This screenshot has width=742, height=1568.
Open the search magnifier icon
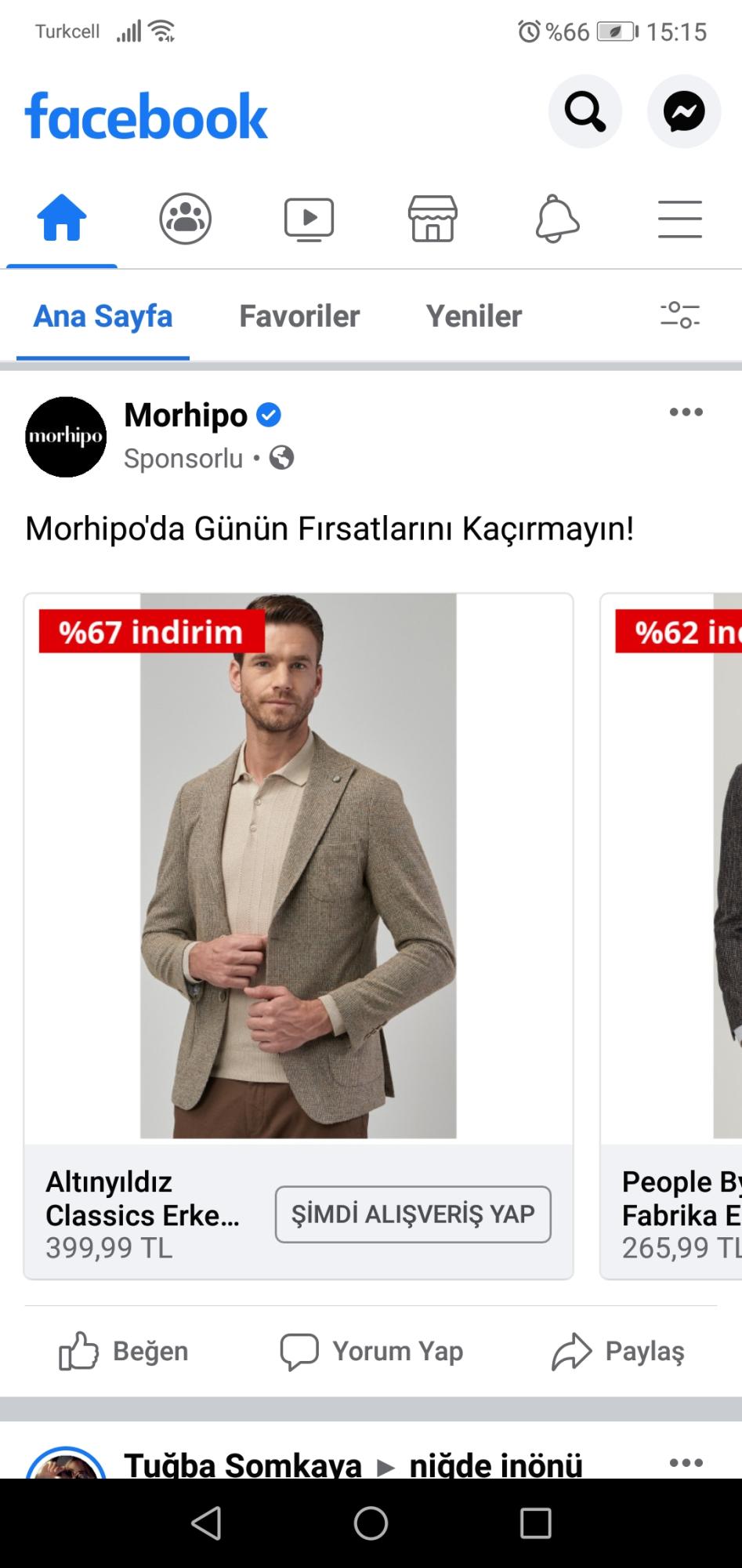[x=585, y=111]
